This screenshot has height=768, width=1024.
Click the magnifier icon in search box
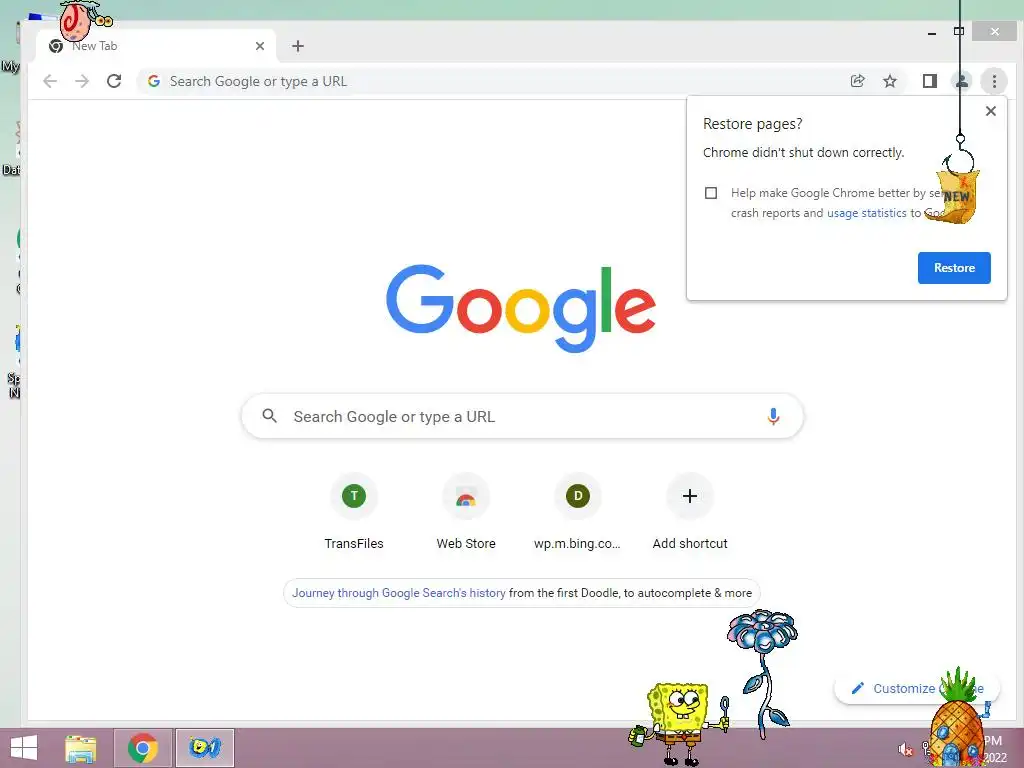tap(270, 415)
